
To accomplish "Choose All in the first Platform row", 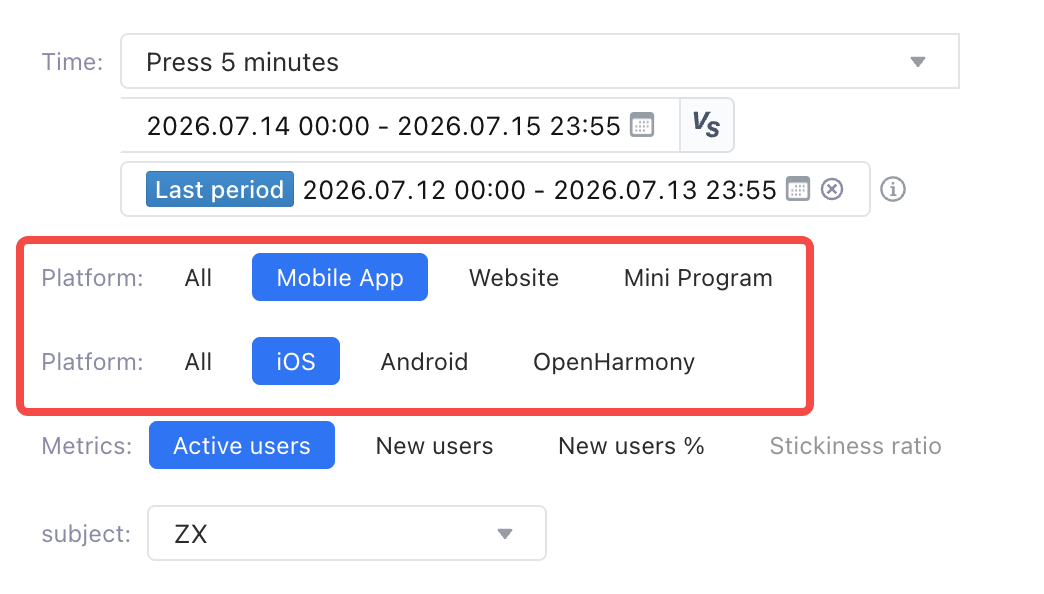I will point(198,277).
